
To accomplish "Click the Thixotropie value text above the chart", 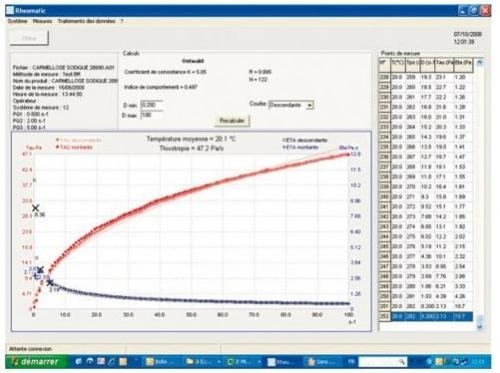I will pyautogui.click(x=192, y=148).
